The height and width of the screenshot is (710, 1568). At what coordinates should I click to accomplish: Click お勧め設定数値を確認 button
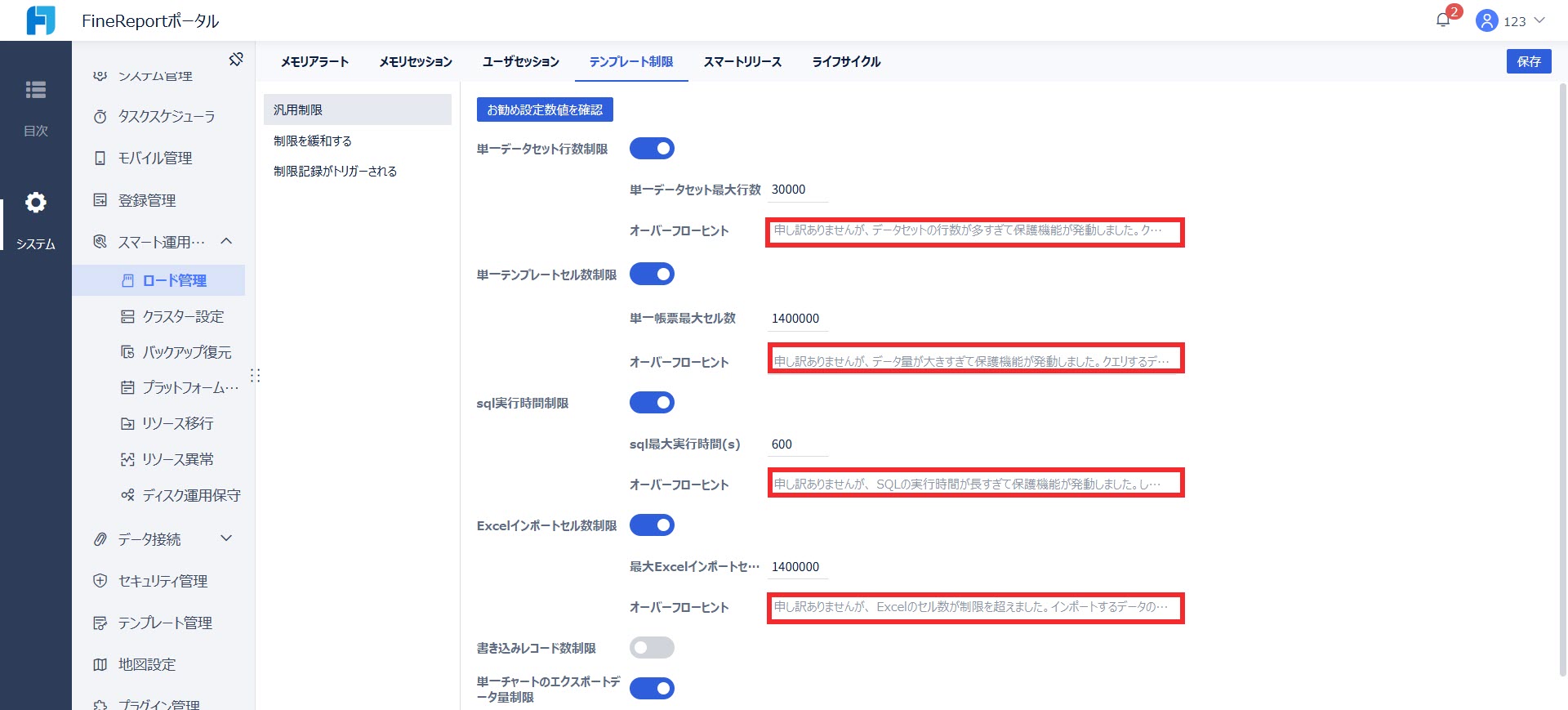click(x=545, y=109)
